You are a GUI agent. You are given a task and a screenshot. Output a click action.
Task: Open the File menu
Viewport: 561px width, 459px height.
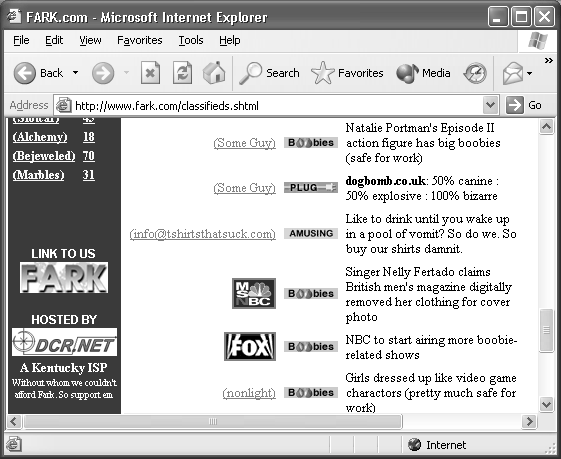pyautogui.click(x=21, y=40)
